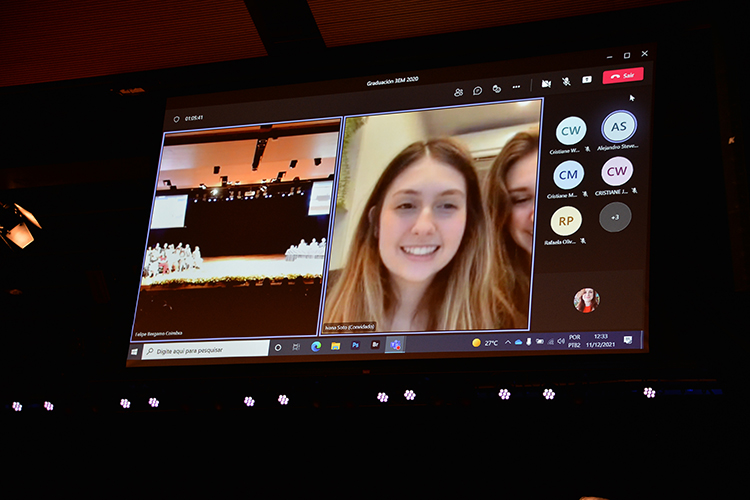Click the 12:33 clock and date

tap(600, 340)
